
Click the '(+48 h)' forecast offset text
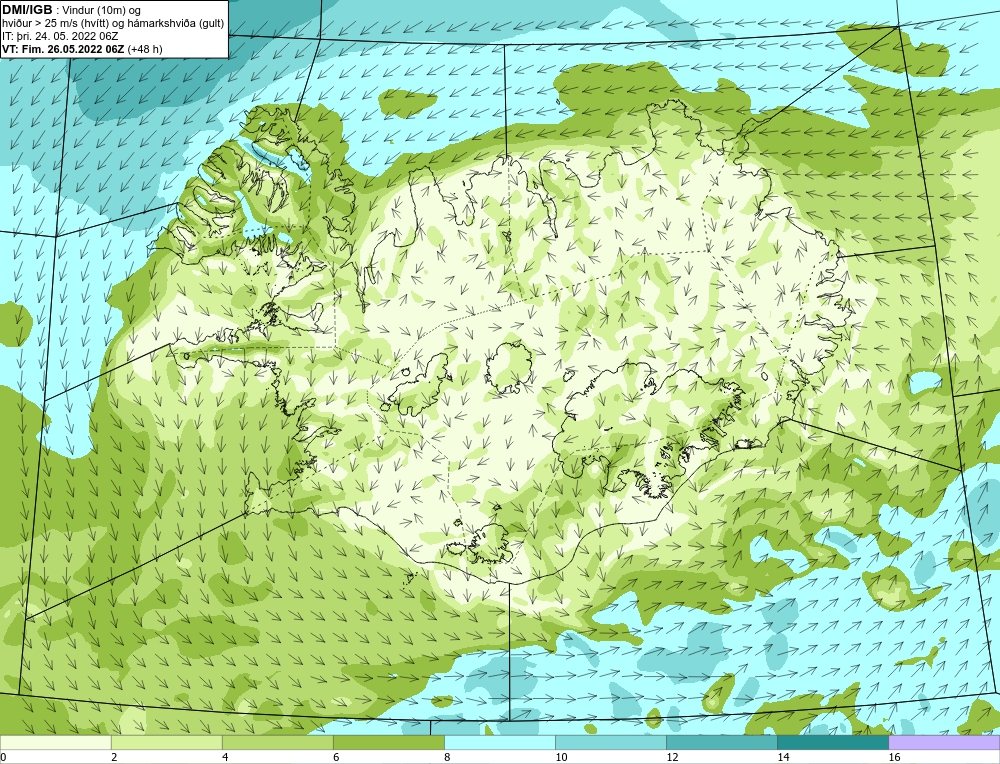pos(145,48)
